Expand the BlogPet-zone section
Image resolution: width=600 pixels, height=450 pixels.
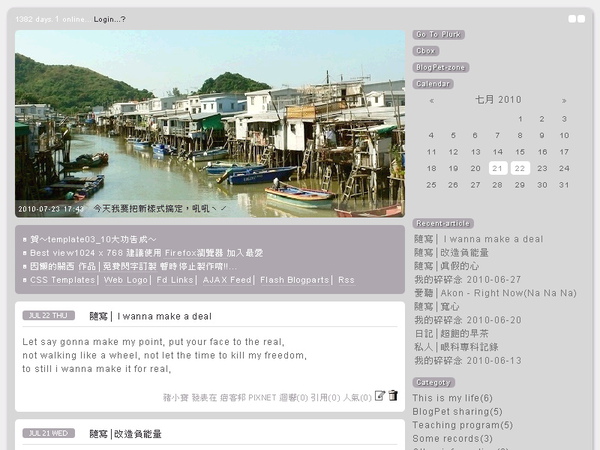tap(441, 67)
